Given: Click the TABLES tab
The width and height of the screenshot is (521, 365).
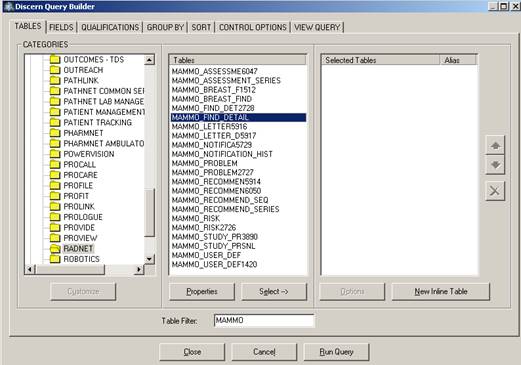Looking at the screenshot, I should 28,26.
